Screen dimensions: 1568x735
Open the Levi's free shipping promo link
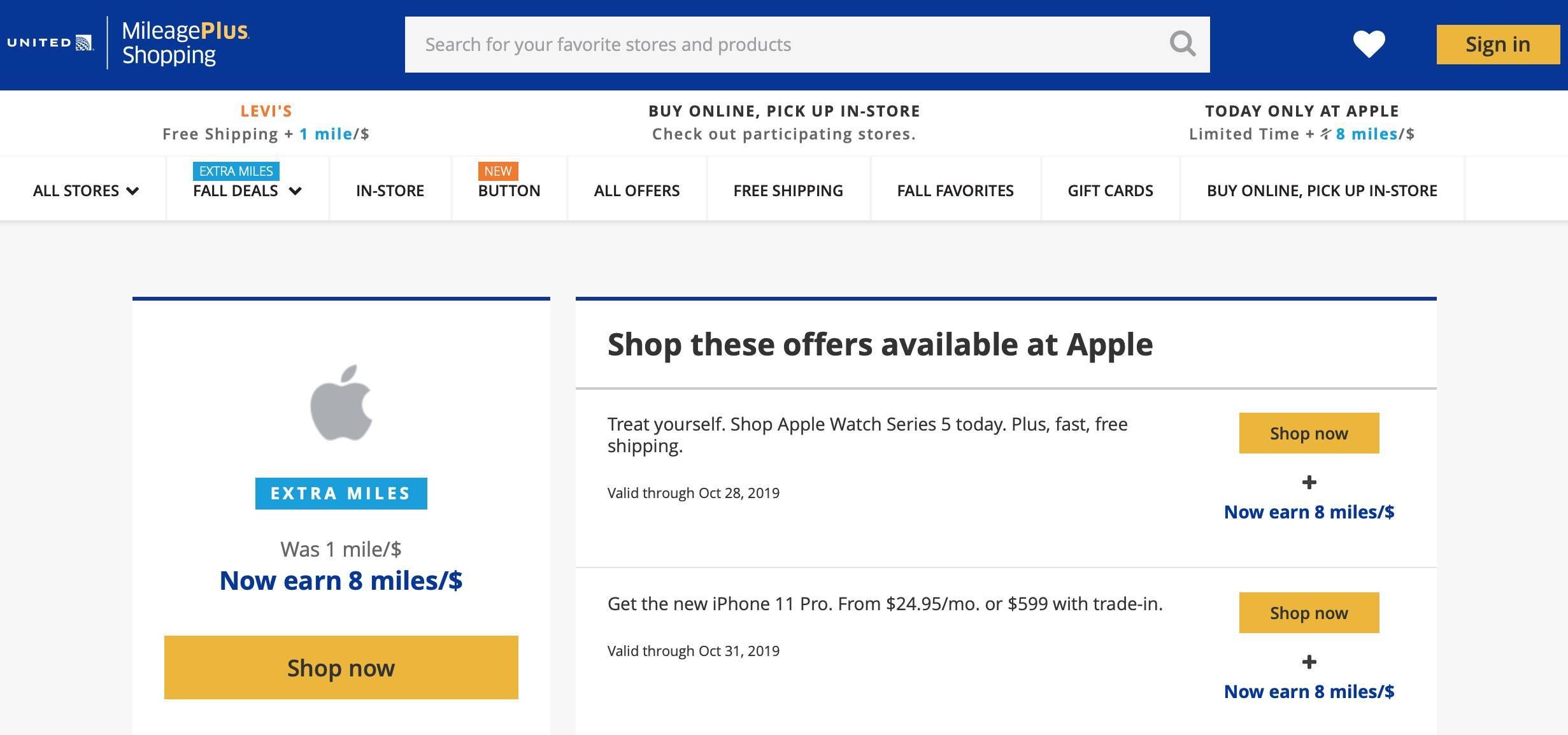[x=266, y=122]
